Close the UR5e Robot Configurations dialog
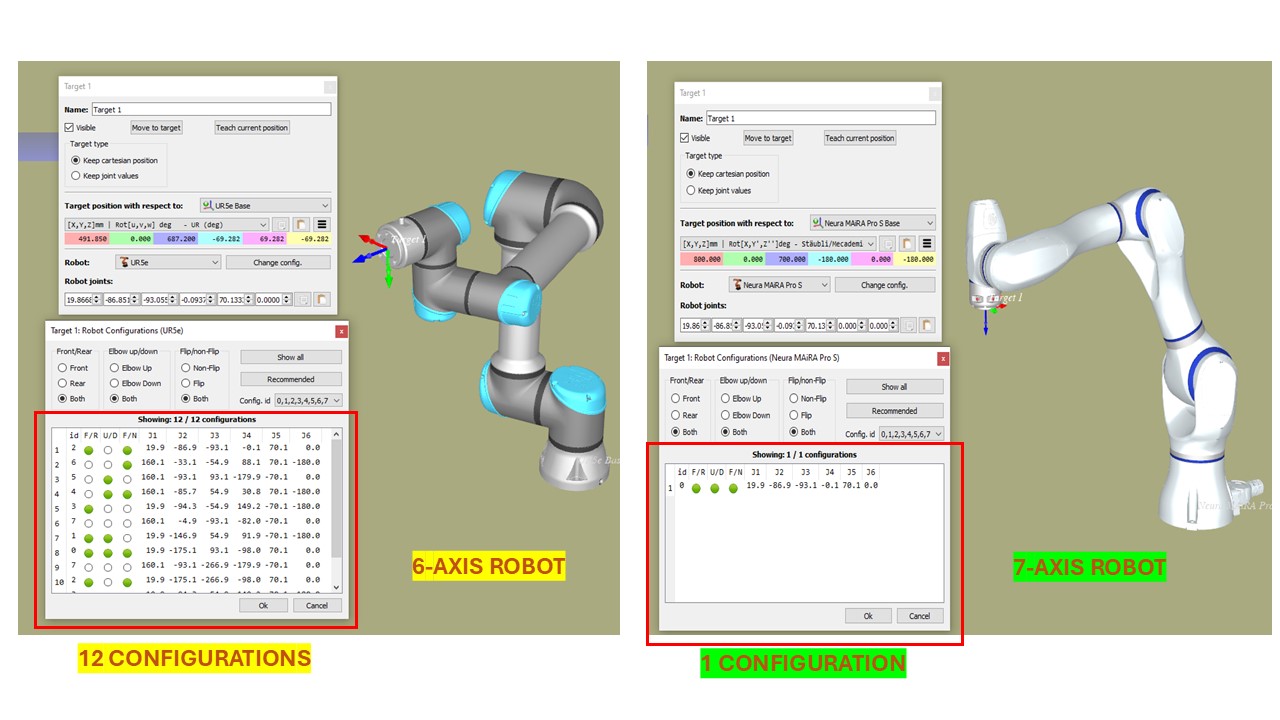 [341, 331]
